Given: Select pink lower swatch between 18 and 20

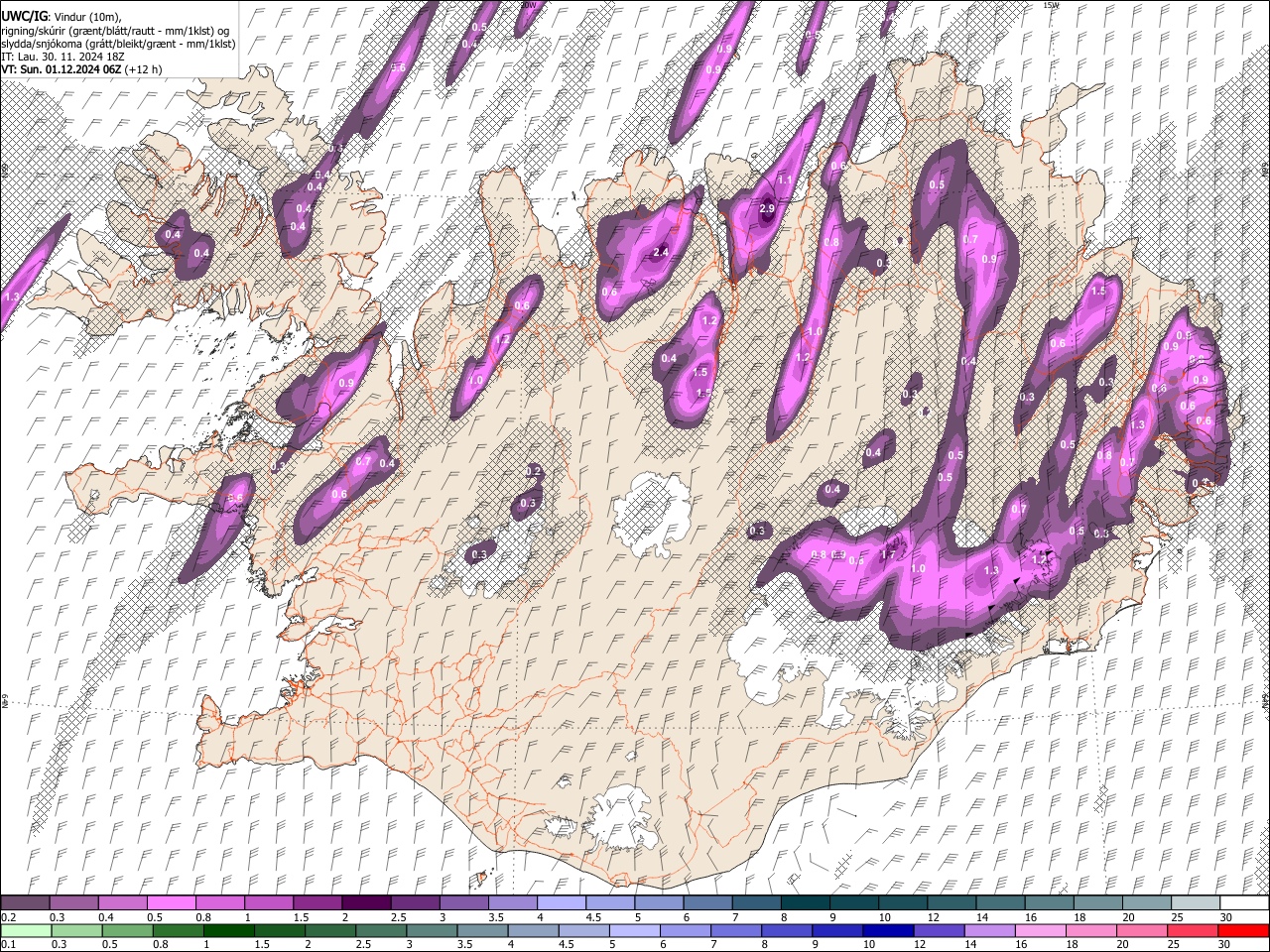Looking at the screenshot, I should 1090,931.
